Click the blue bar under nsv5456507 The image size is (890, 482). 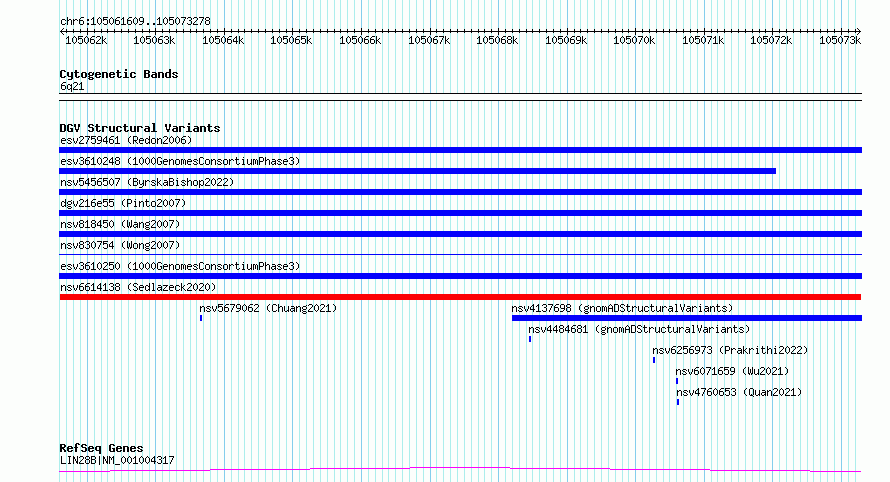pos(460,192)
